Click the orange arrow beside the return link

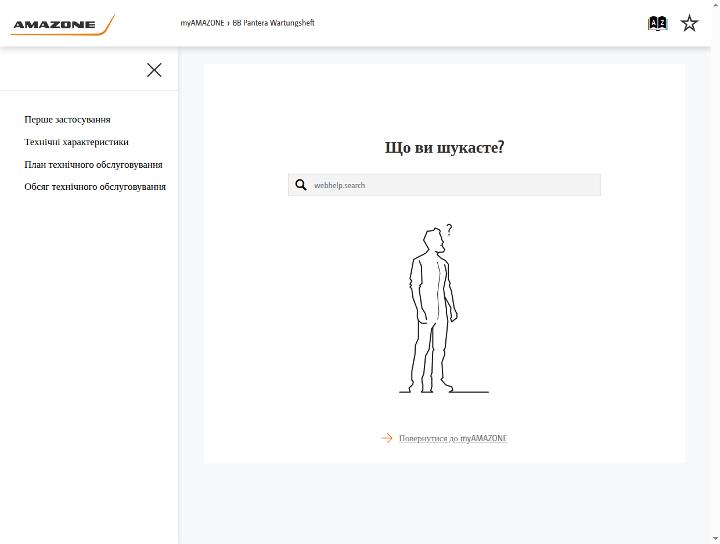pos(387,438)
